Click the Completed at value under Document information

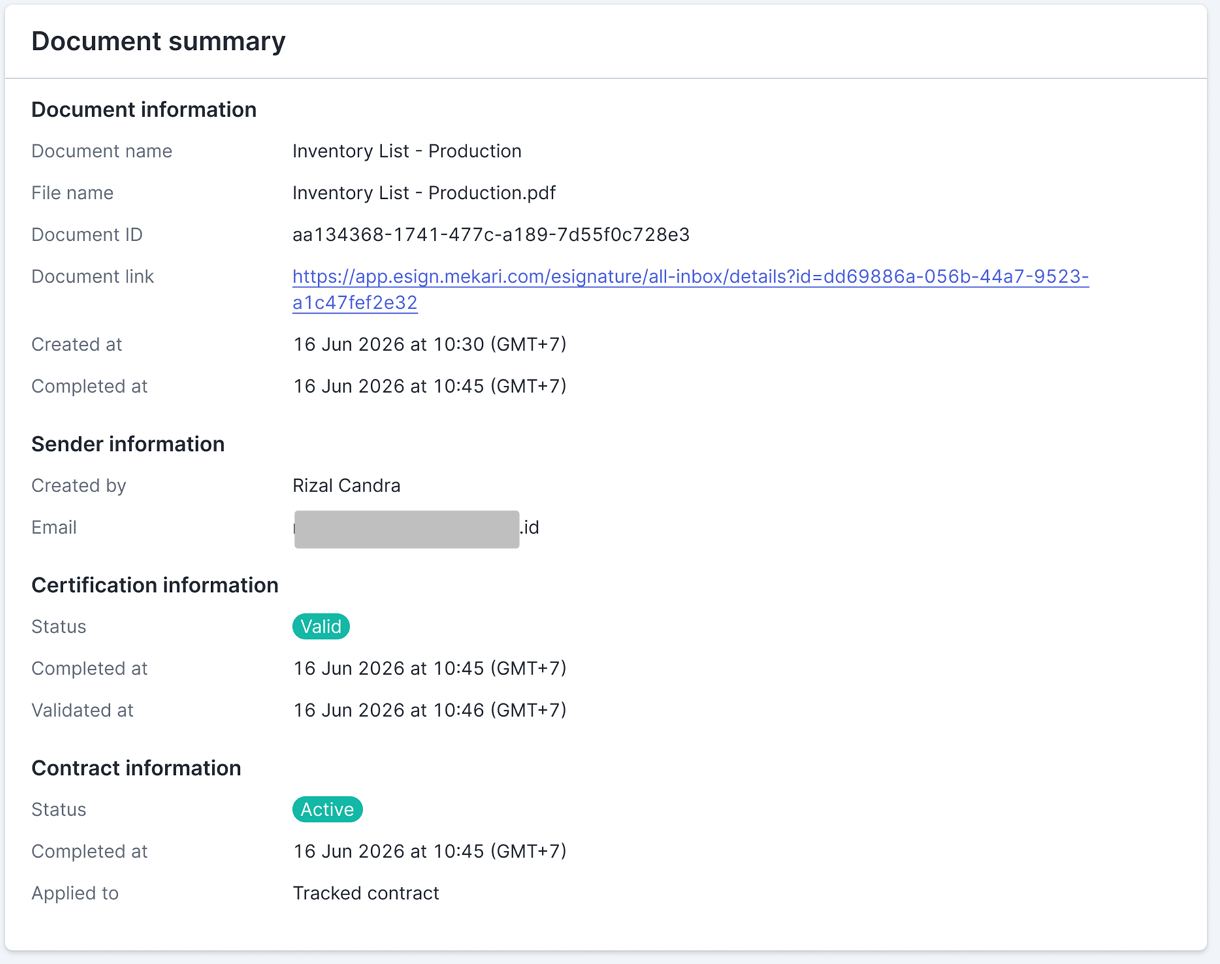pos(430,387)
